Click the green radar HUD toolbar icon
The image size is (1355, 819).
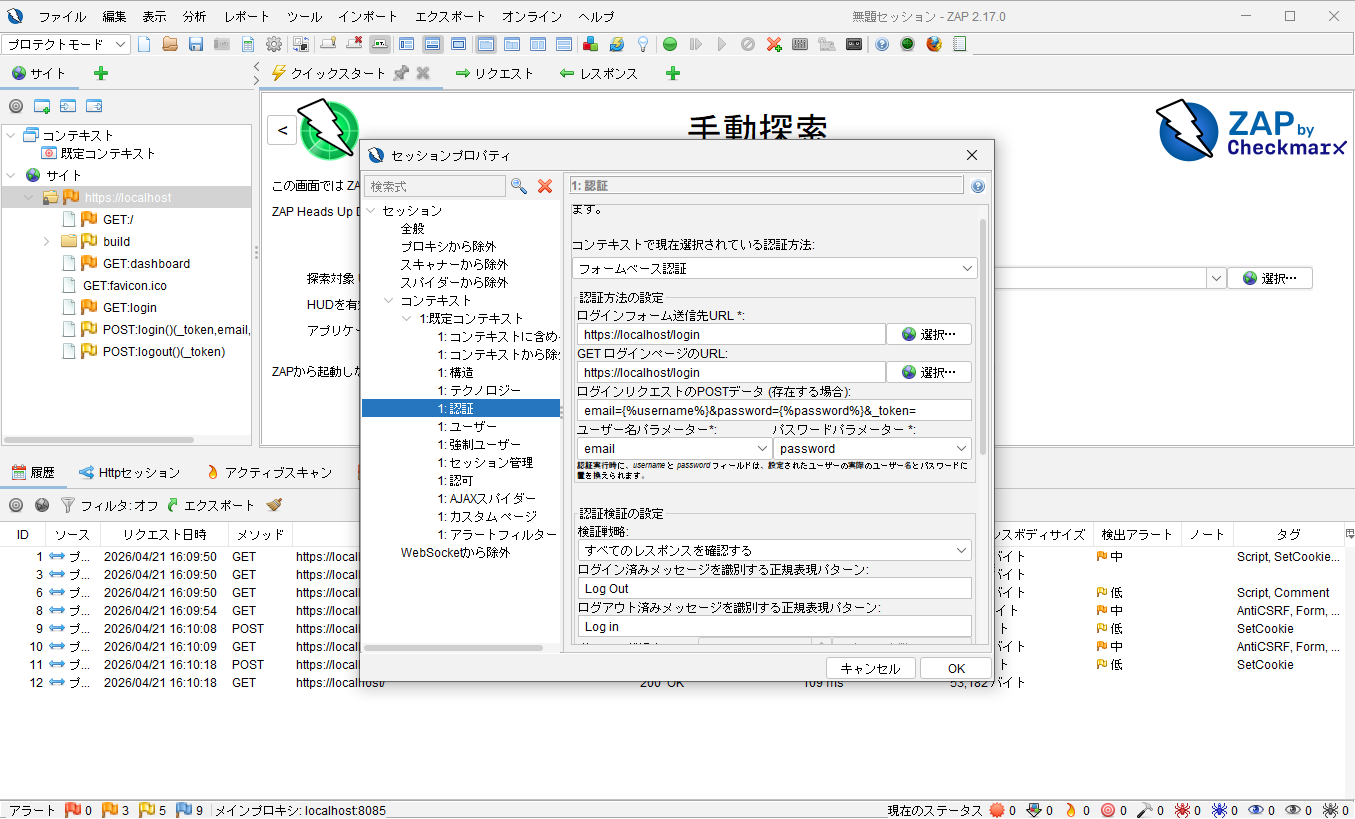point(907,44)
